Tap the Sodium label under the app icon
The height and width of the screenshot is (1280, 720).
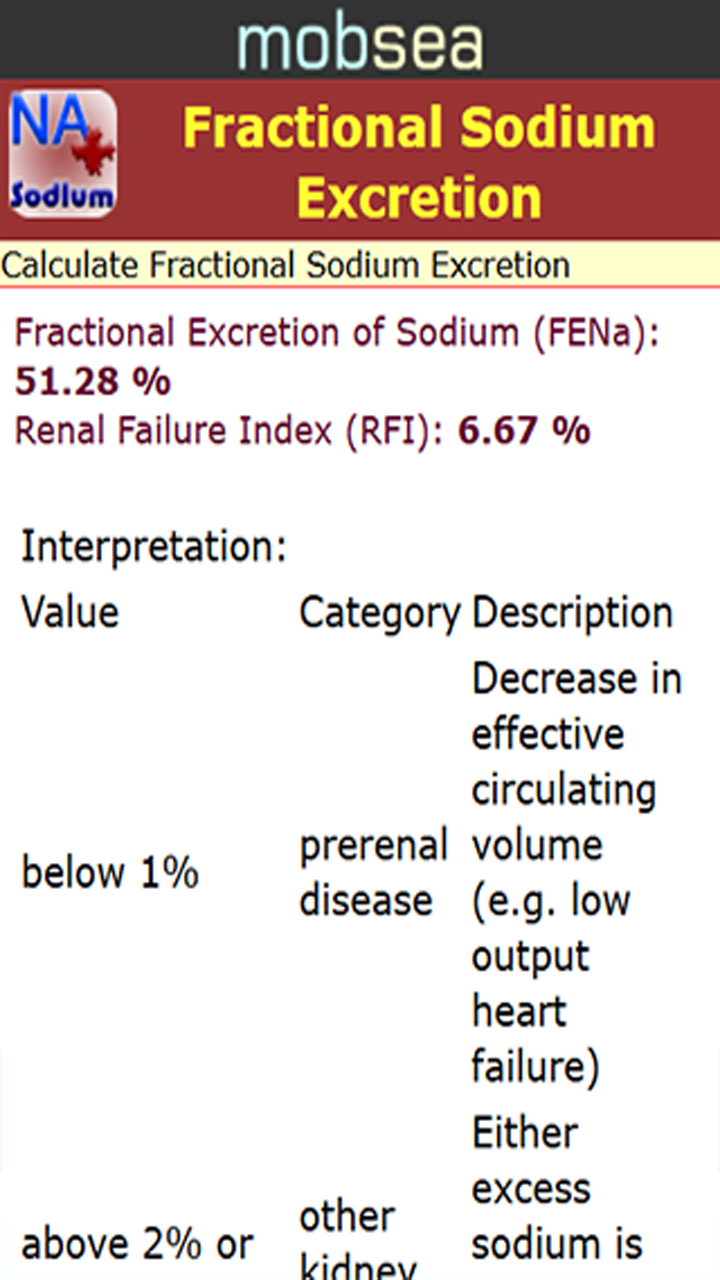[60, 192]
